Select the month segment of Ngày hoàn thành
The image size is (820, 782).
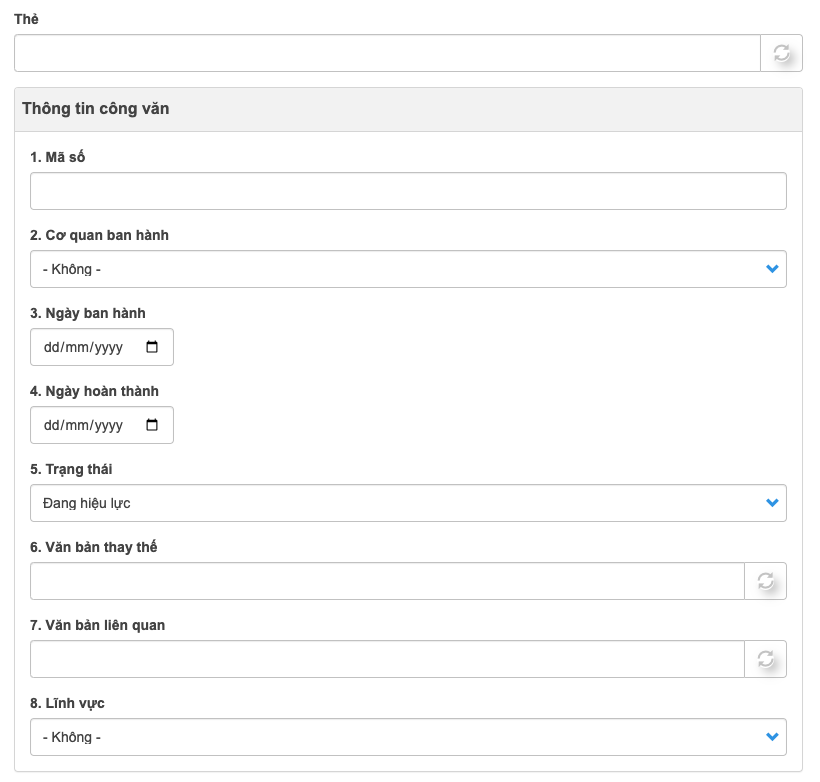[78, 426]
